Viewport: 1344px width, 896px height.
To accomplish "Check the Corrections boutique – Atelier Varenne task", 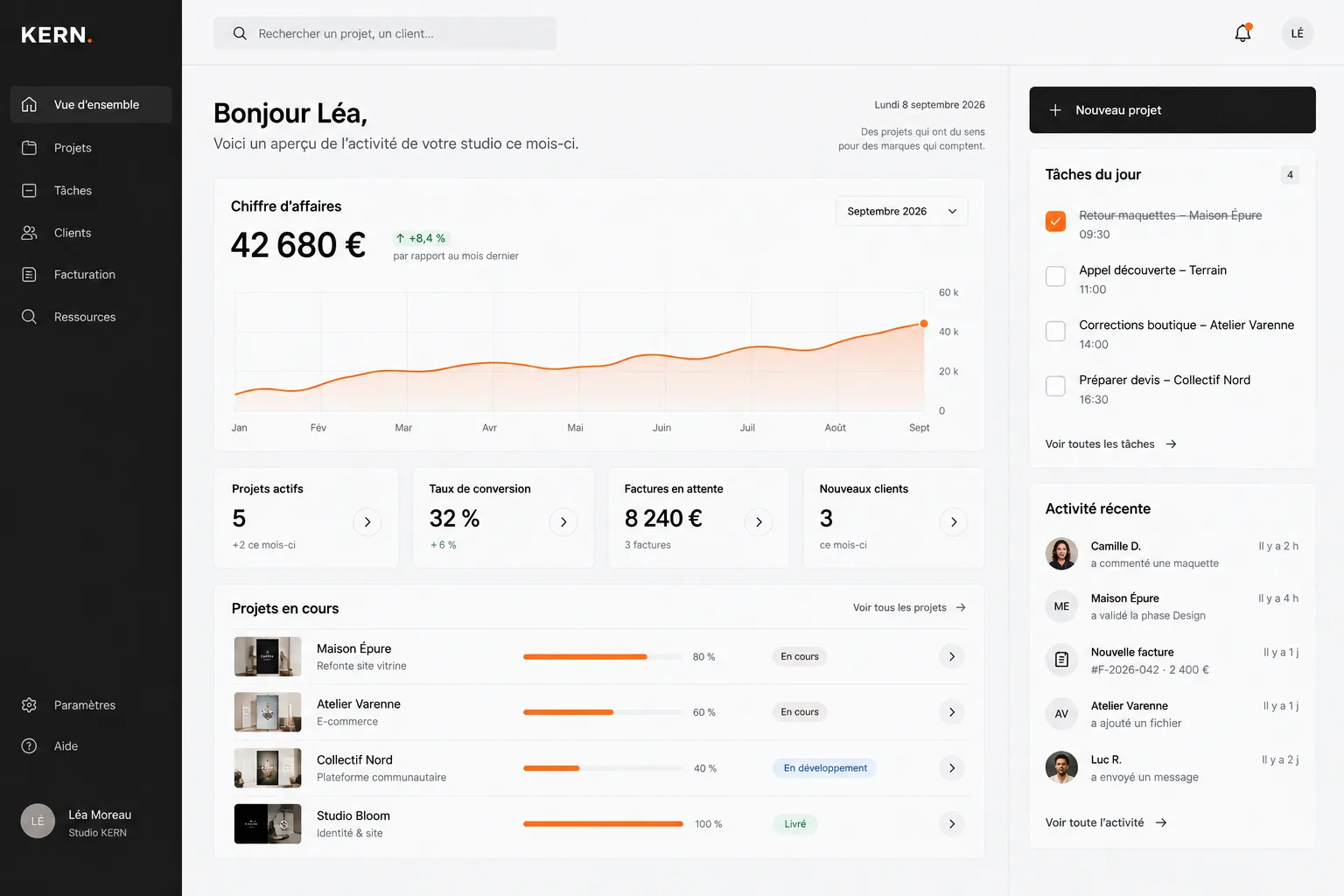I will pos(1056,332).
